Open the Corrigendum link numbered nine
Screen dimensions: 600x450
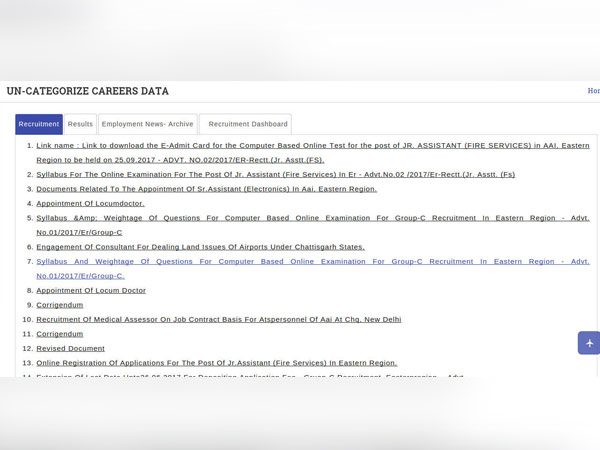point(60,305)
